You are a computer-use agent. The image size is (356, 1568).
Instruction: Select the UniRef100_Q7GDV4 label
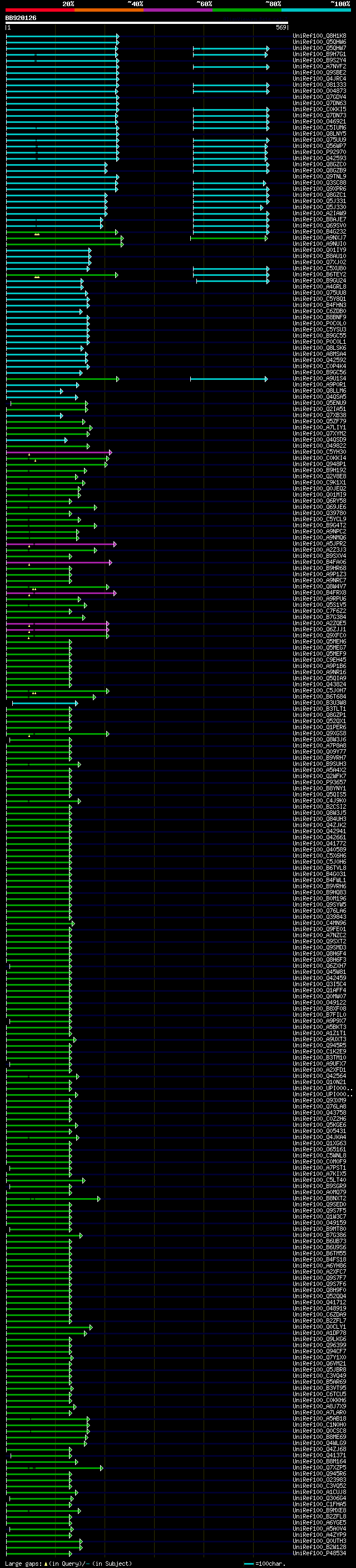[x=319, y=97]
